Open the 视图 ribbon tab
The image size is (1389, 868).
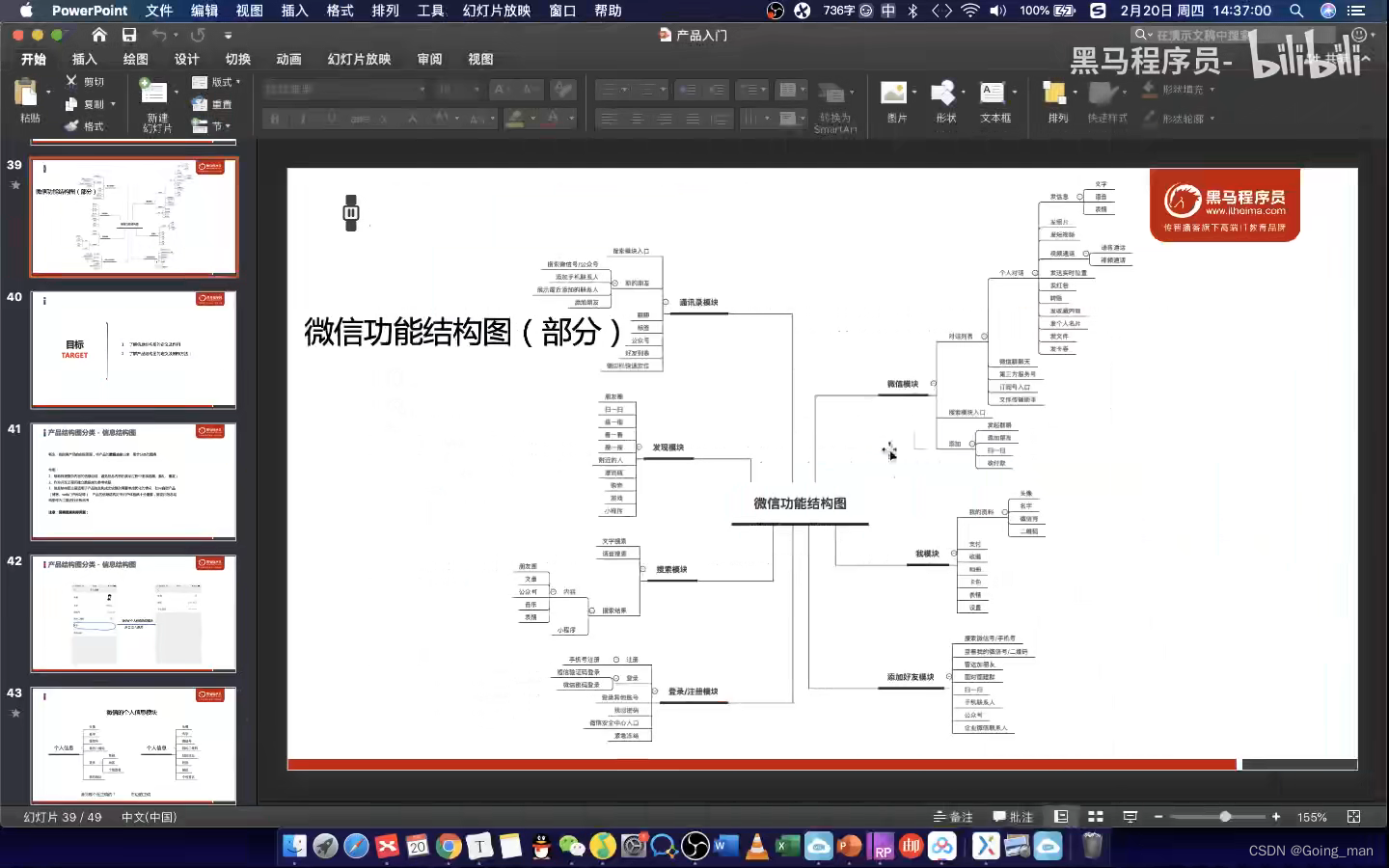[x=480, y=59]
